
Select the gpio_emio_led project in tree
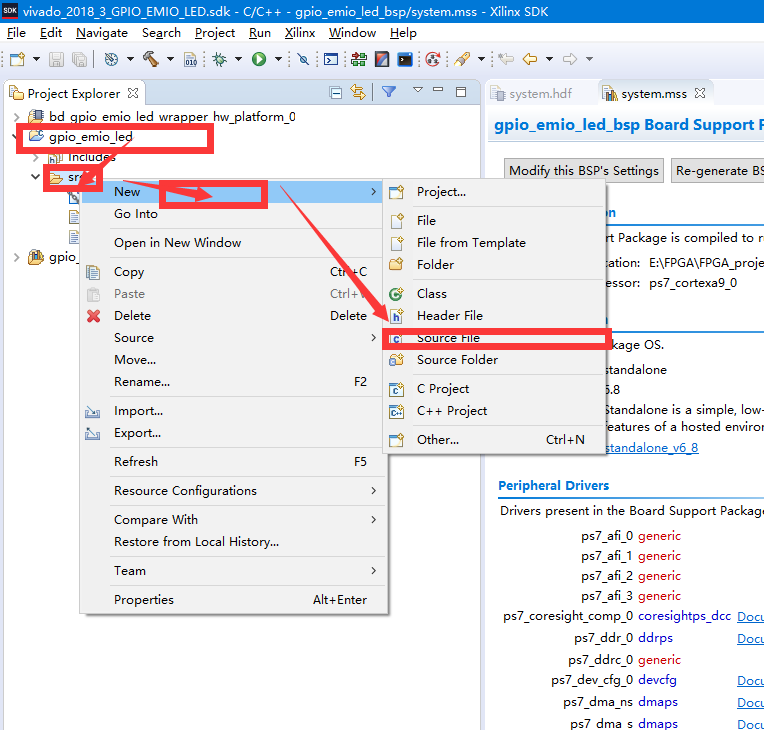(x=91, y=137)
